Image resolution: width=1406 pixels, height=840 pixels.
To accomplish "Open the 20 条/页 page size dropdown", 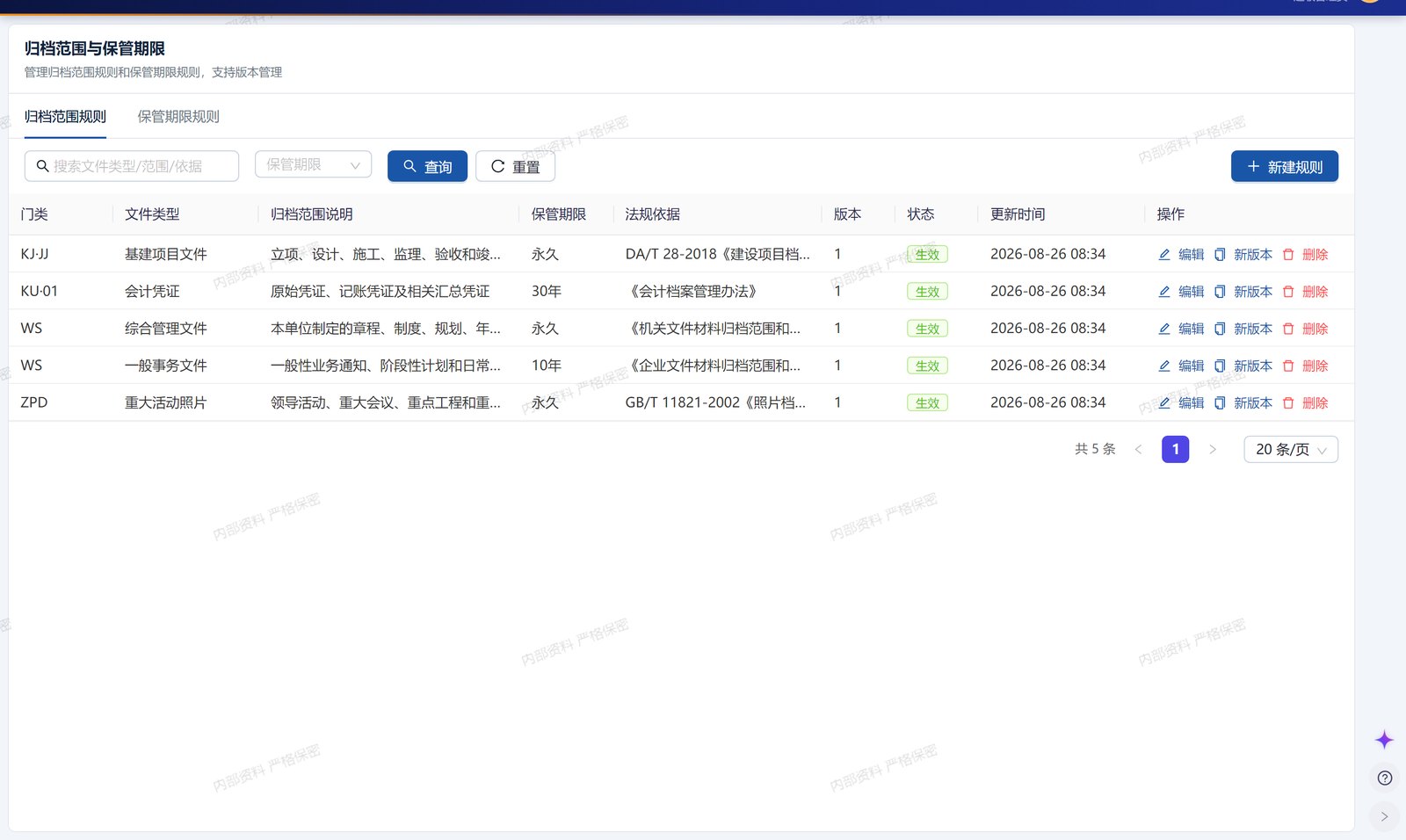I will click(1291, 449).
